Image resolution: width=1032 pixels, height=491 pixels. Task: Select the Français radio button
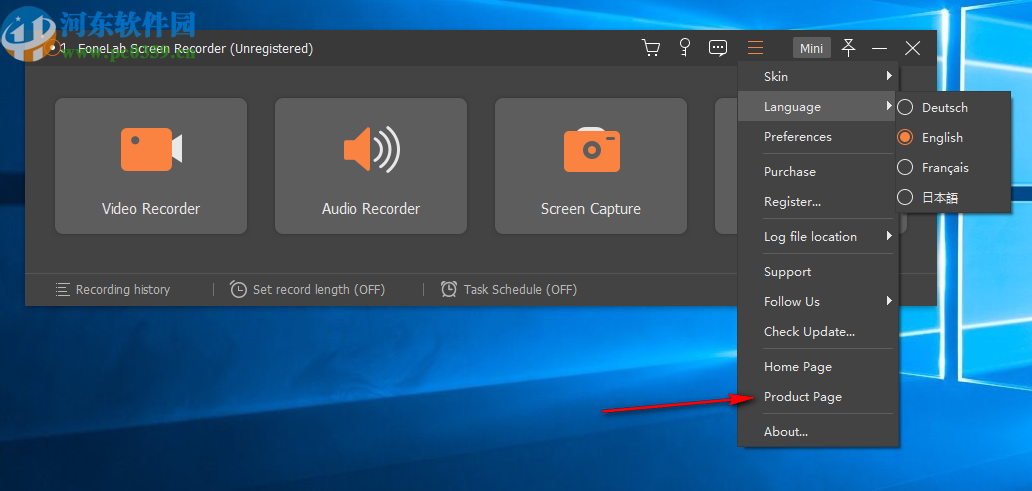pyautogui.click(x=906, y=167)
